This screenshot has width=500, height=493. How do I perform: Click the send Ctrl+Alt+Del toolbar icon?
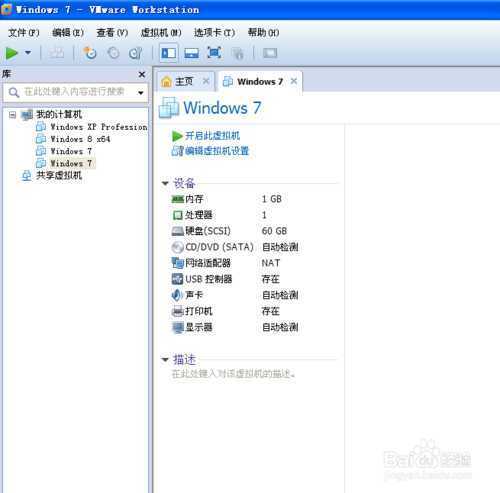[x=56, y=53]
